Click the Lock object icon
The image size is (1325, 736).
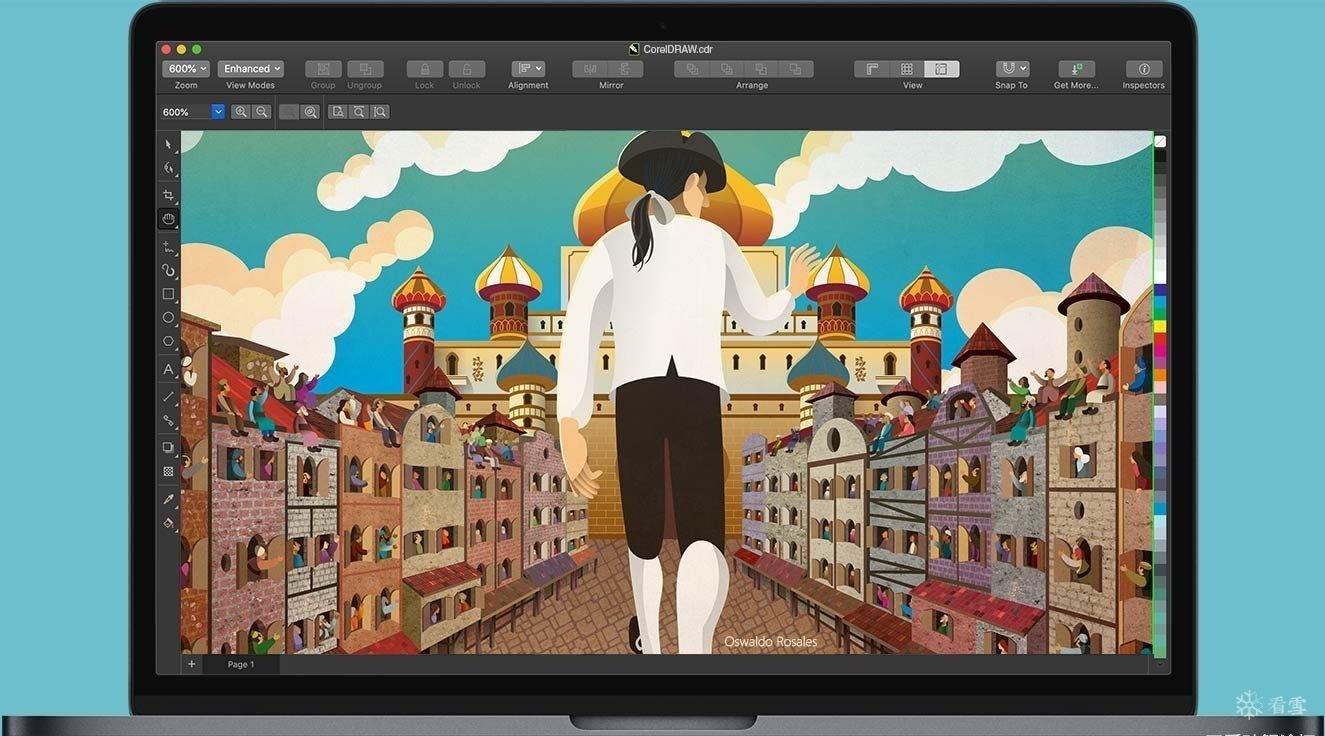point(425,69)
